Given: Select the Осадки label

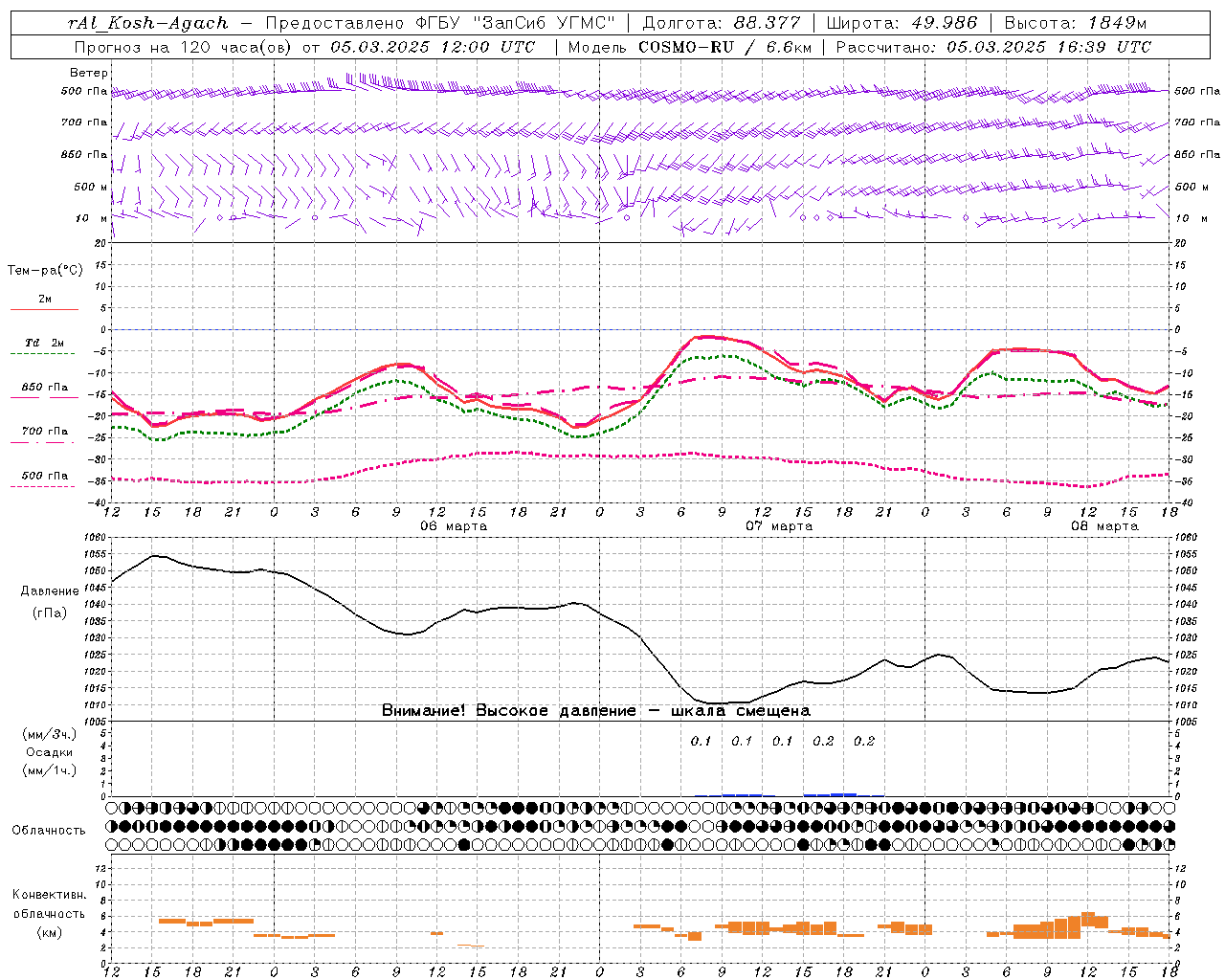Looking at the screenshot, I should (x=49, y=752).
